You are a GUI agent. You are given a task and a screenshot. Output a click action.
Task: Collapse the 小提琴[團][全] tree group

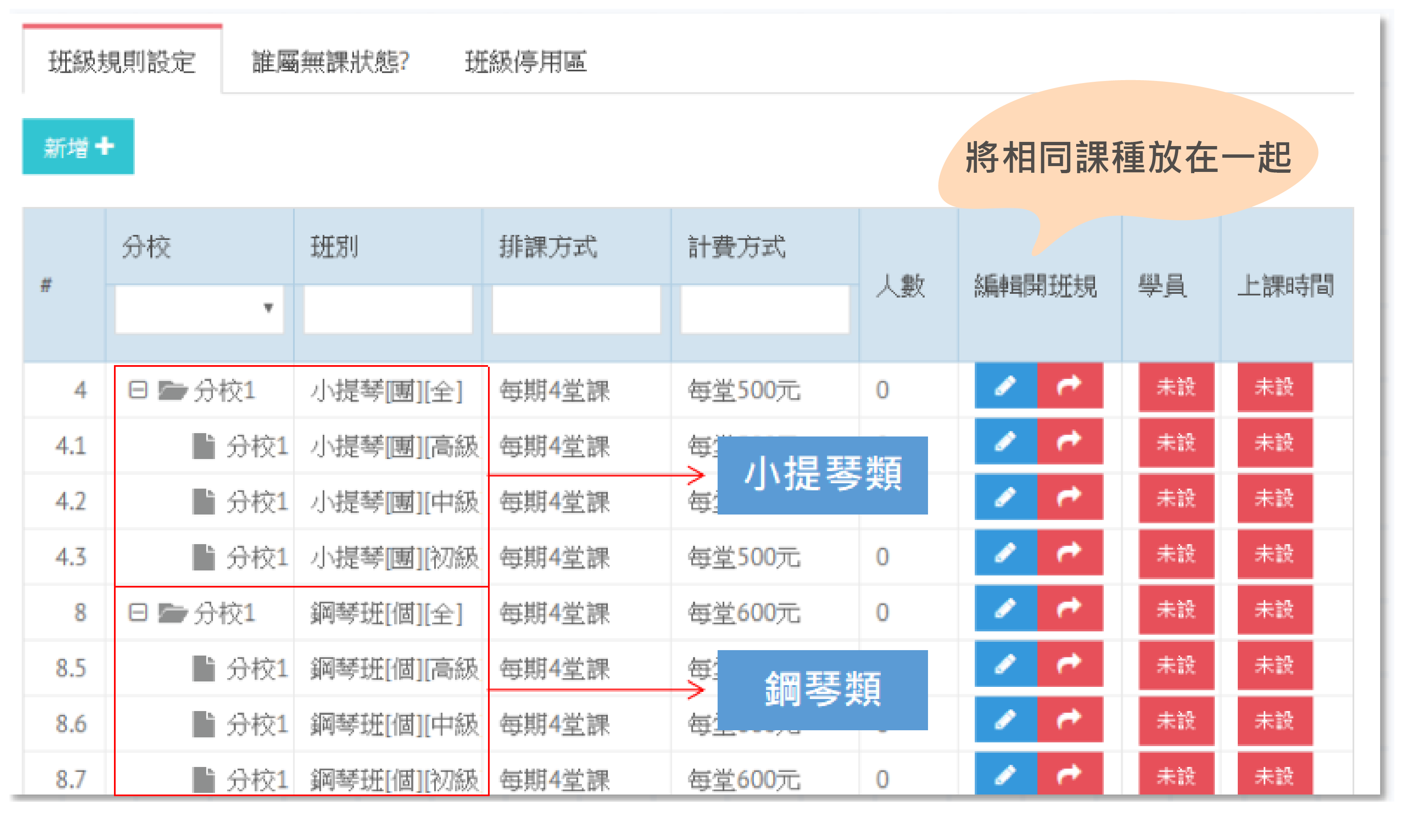pos(138,389)
